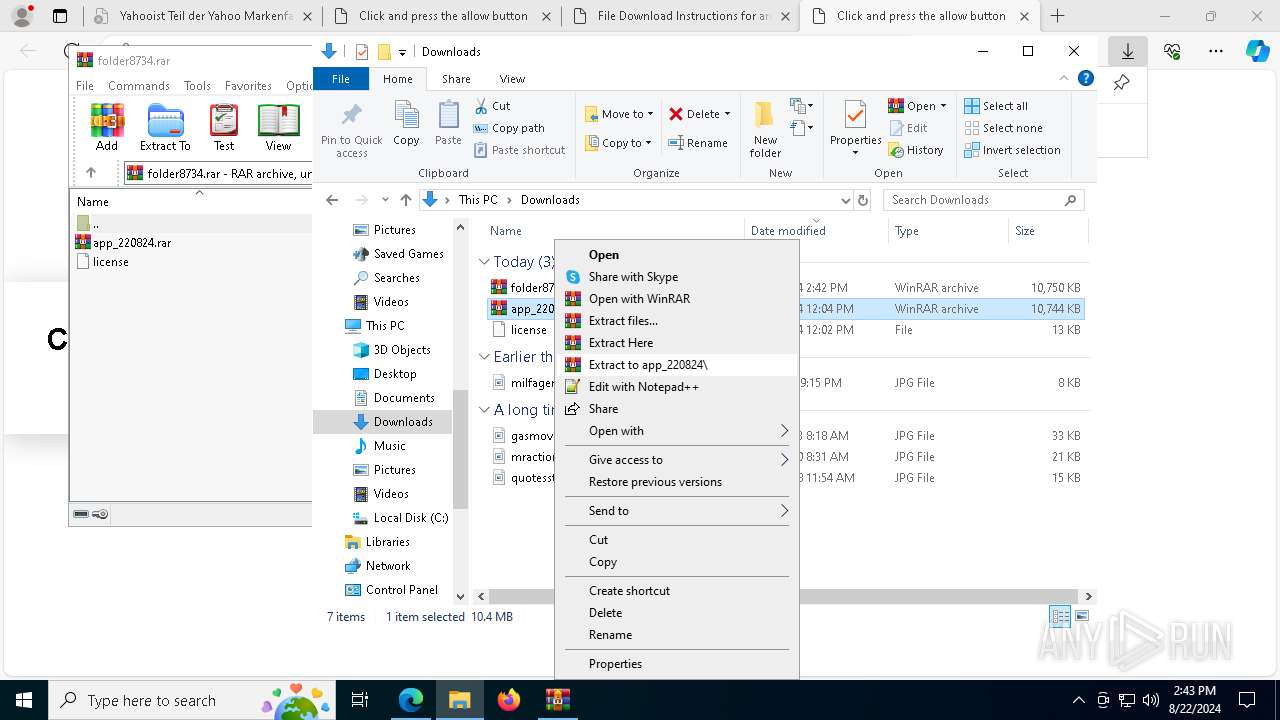The image size is (1280, 720).
Task: Open Microsoft Edge from taskbar
Action: [411, 700]
